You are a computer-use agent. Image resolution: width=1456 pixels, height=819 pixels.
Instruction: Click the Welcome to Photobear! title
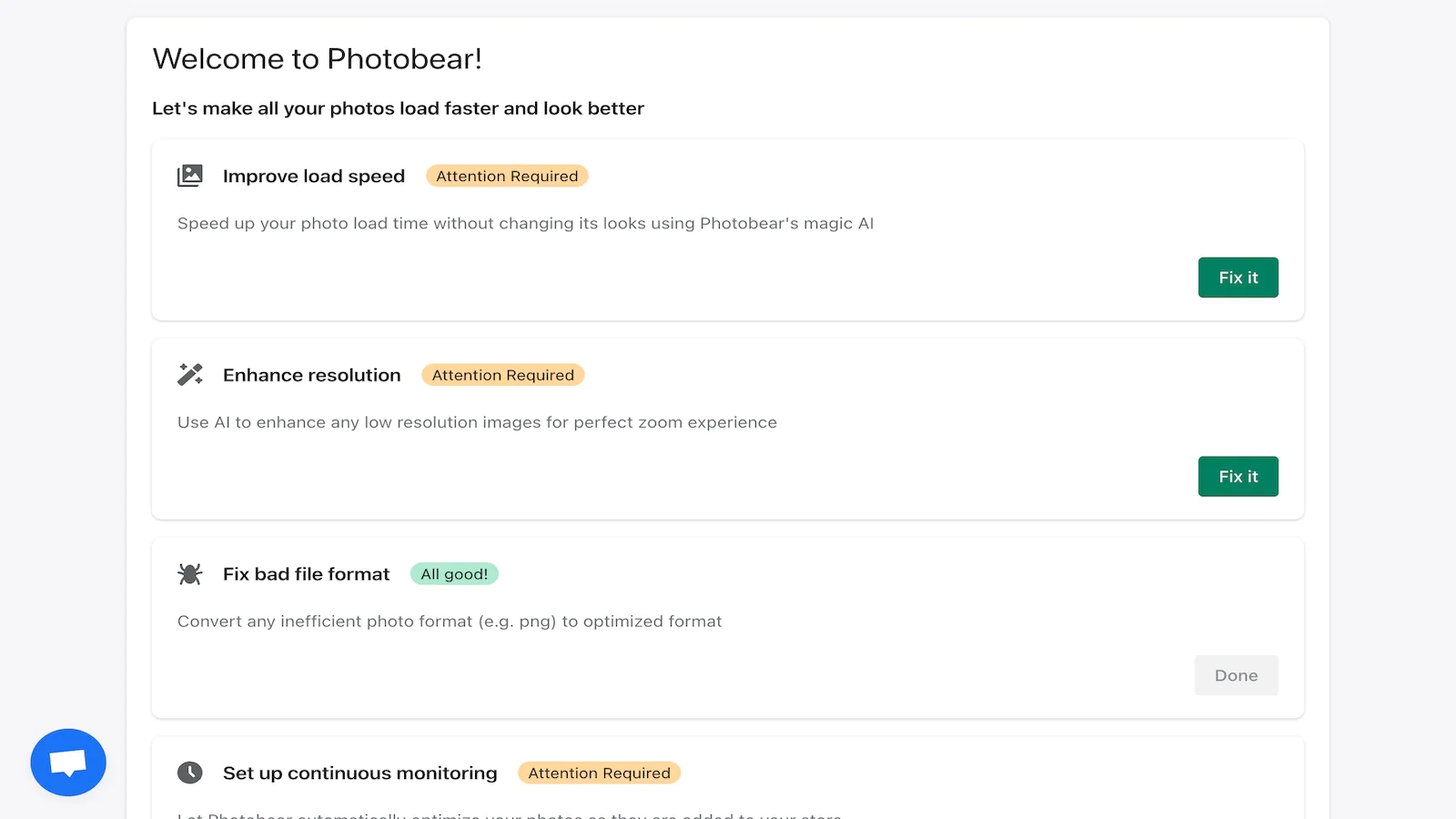coord(318,59)
